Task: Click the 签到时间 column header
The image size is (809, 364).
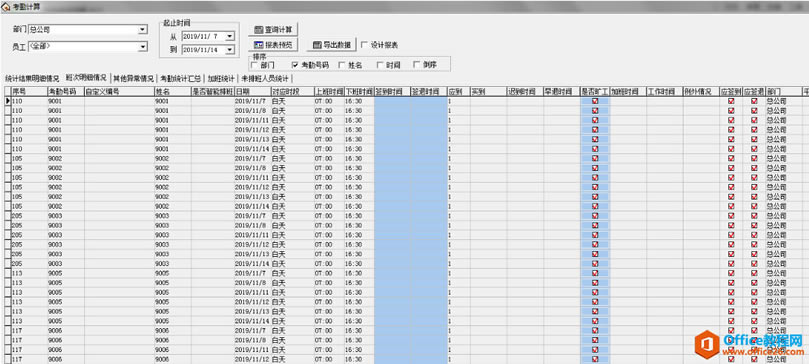Action: click(x=393, y=91)
